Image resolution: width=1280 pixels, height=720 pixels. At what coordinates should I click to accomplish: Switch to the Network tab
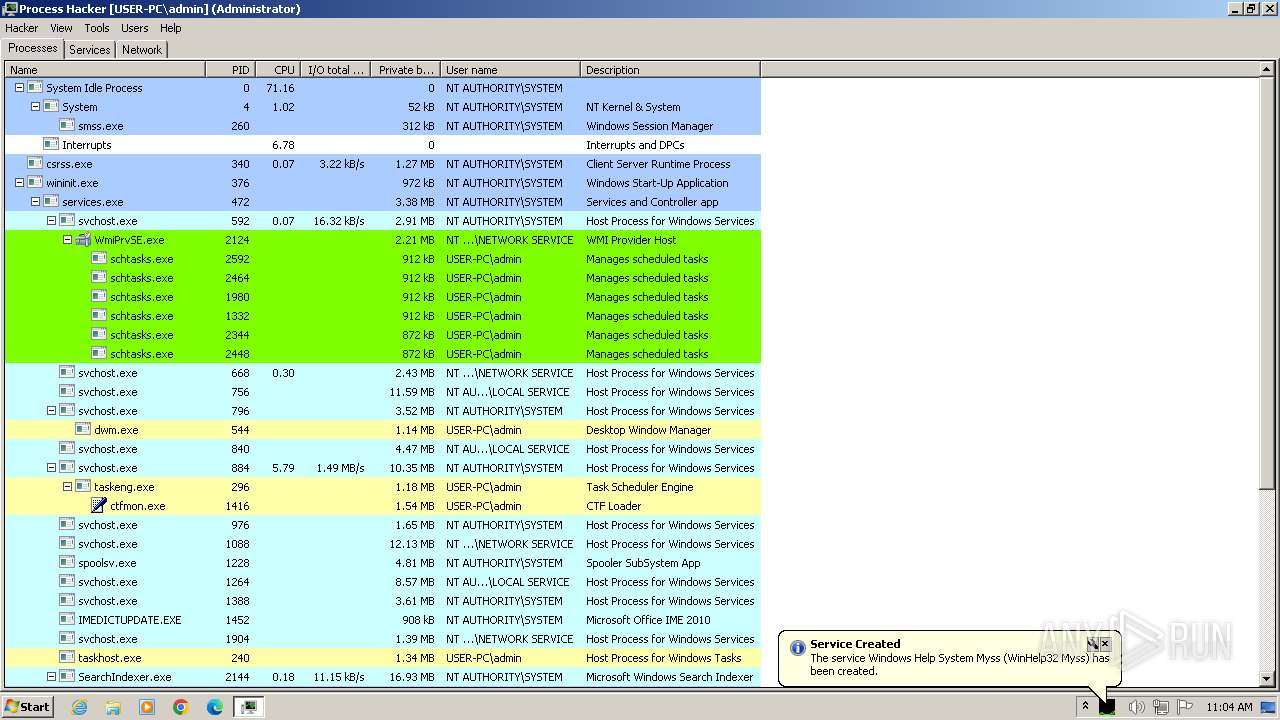click(x=142, y=49)
